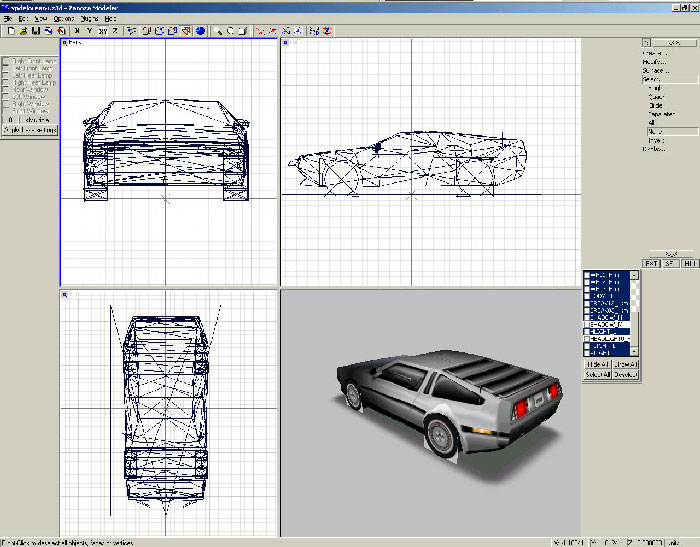Click the Save floppy disk icon

(x=36, y=31)
